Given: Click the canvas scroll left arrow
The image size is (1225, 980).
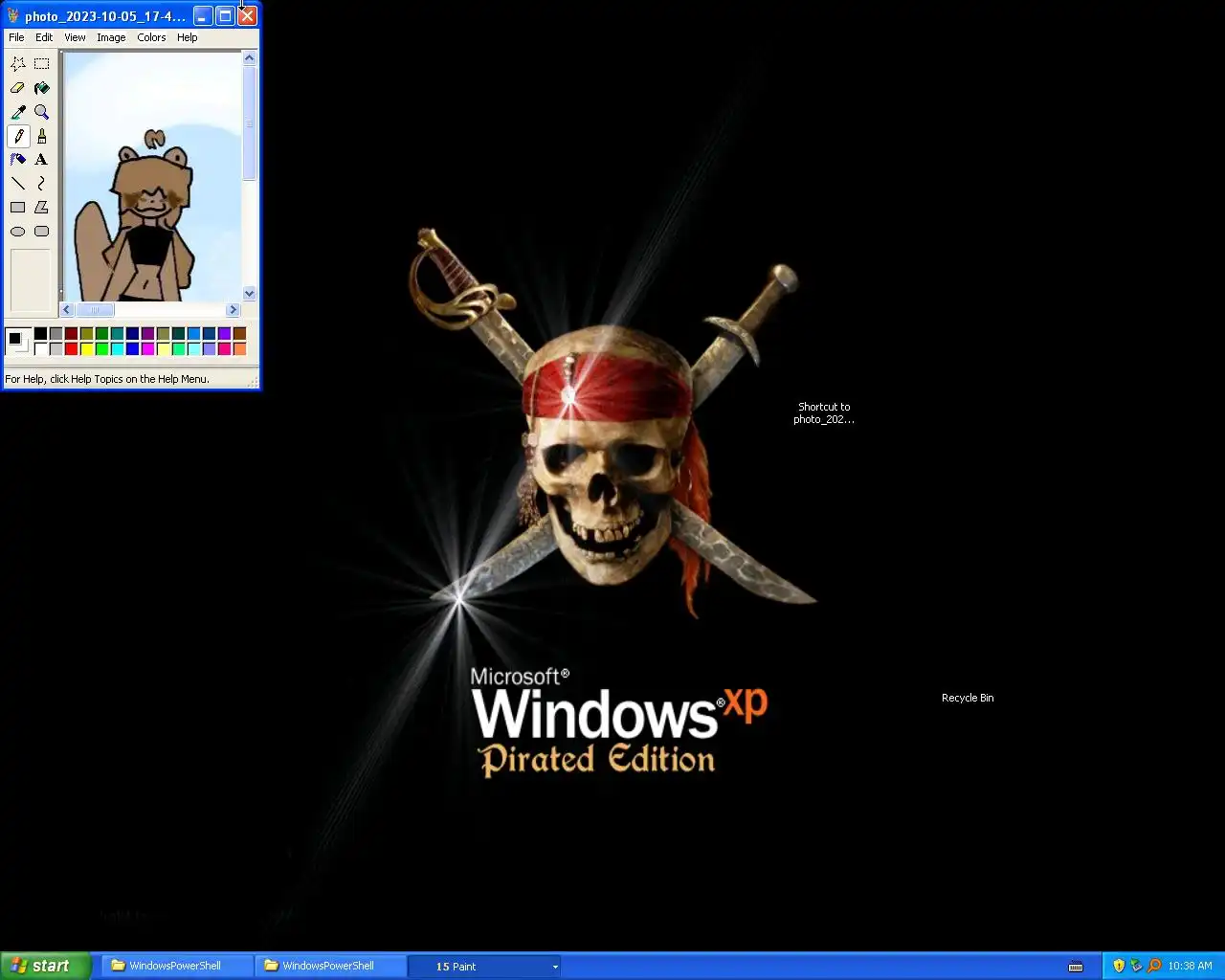Looking at the screenshot, I should (x=67, y=309).
